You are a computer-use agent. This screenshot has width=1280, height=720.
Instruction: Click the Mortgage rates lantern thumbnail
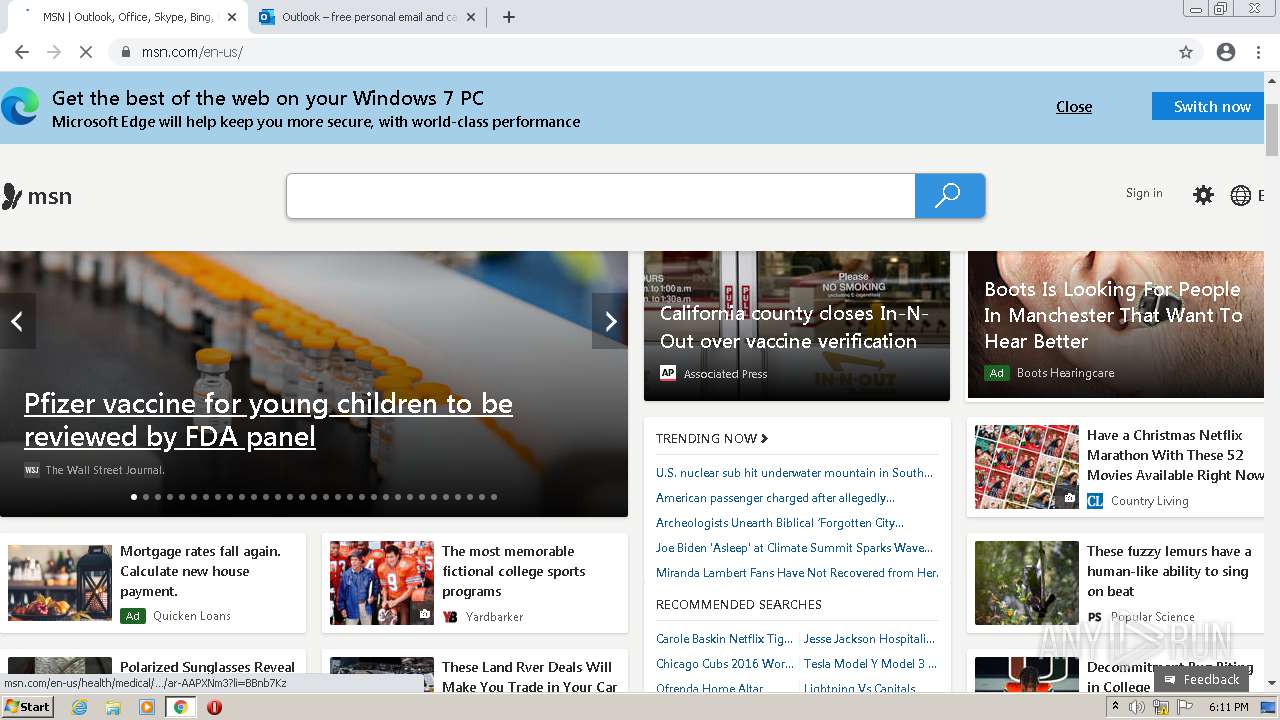tap(60, 583)
